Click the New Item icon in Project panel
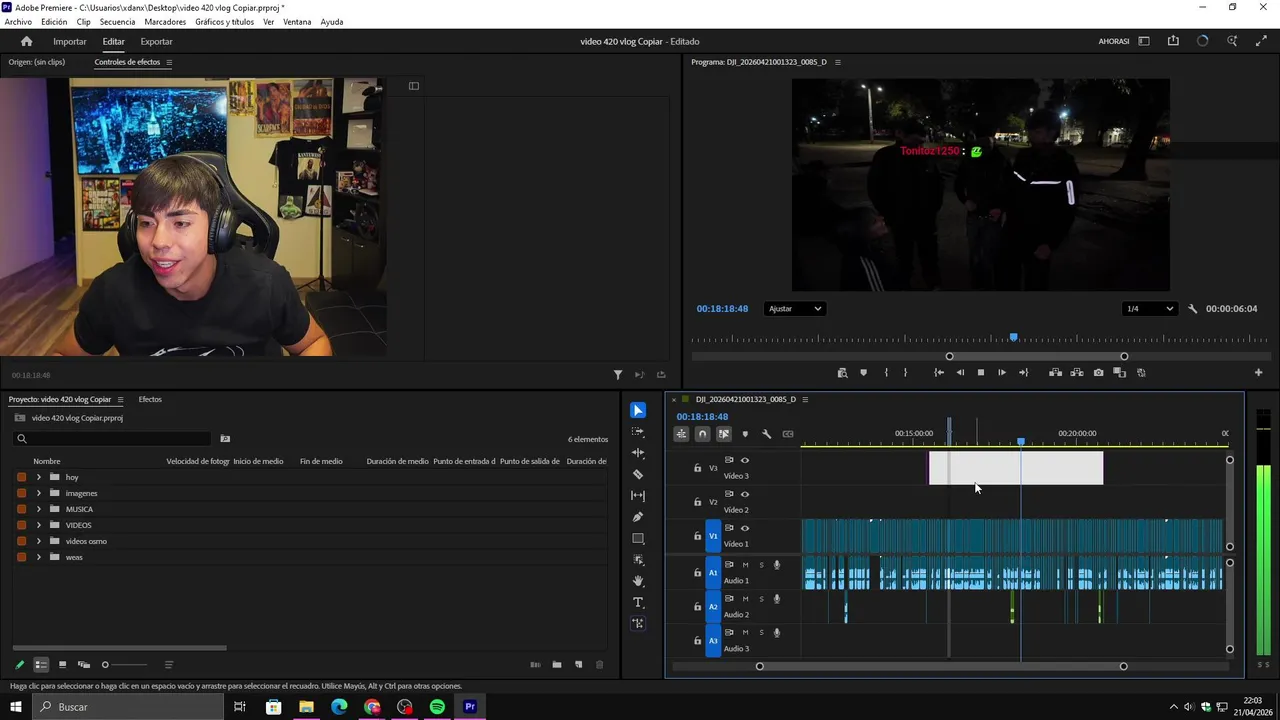The image size is (1280, 720). pyautogui.click(x=578, y=665)
